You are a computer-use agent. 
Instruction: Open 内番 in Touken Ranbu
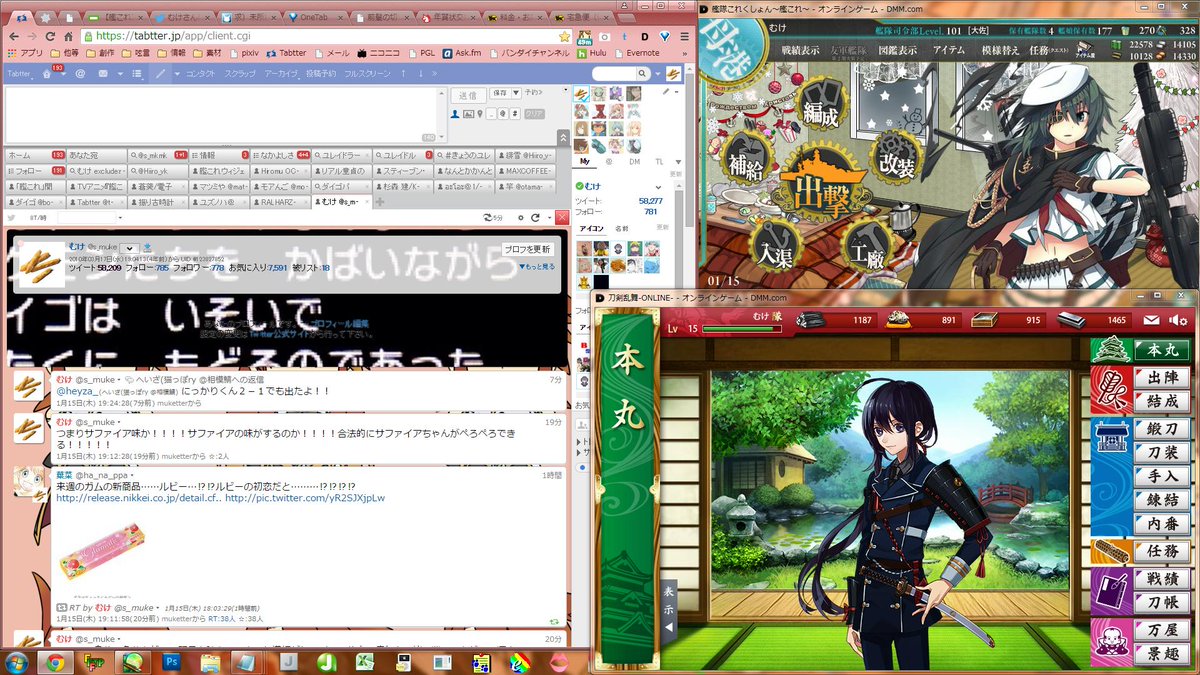click(x=1164, y=524)
